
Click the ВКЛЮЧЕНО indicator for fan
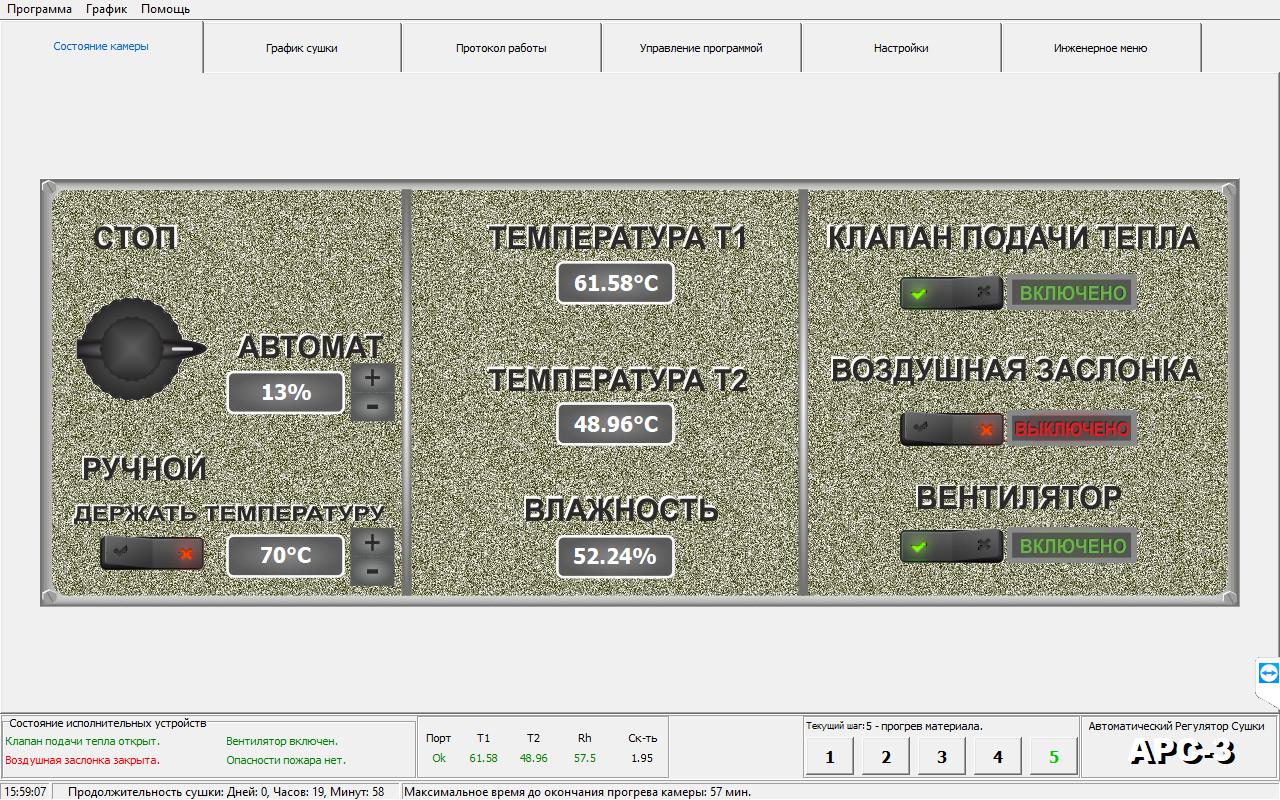click(1073, 546)
